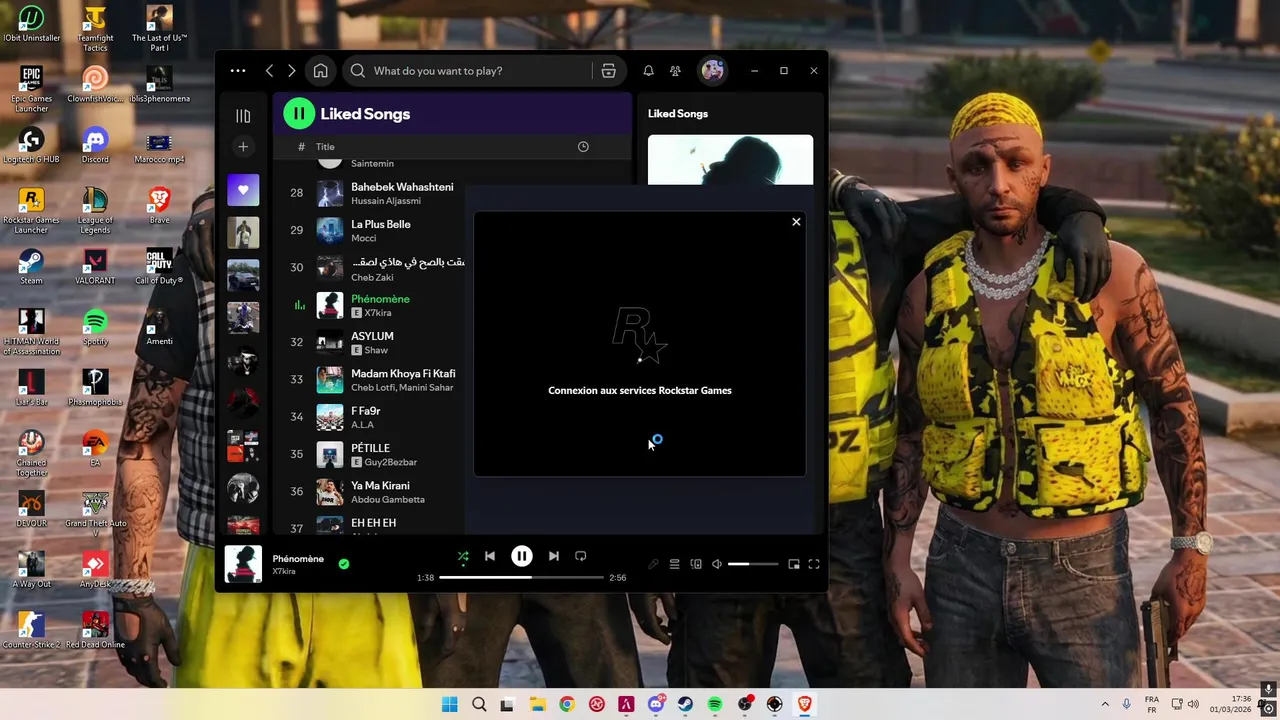Toggle repeat mode
The height and width of the screenshot is (720, 1280).
[x=580, y=556]
